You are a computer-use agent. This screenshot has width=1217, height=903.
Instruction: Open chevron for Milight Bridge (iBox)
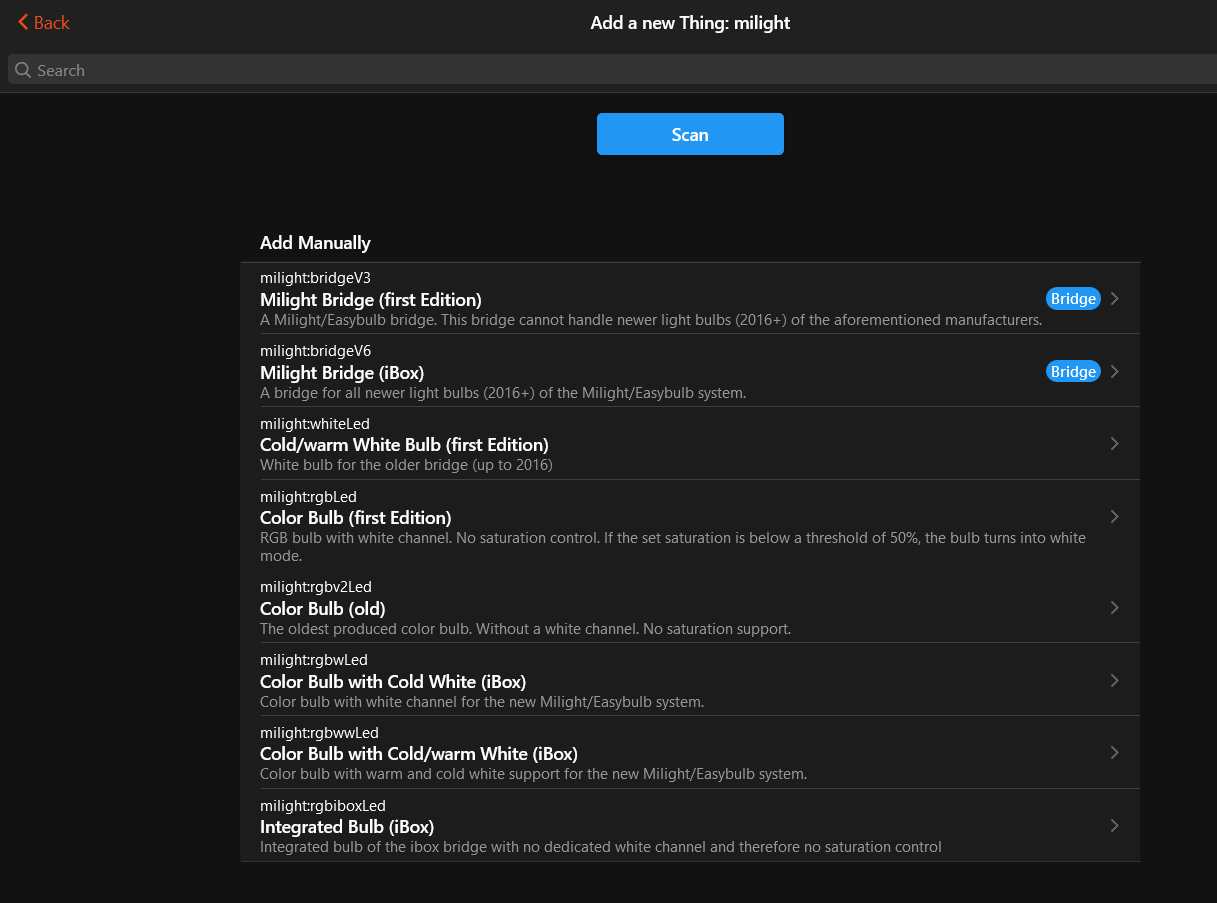pyautogui.click(x=1115, y=372)
